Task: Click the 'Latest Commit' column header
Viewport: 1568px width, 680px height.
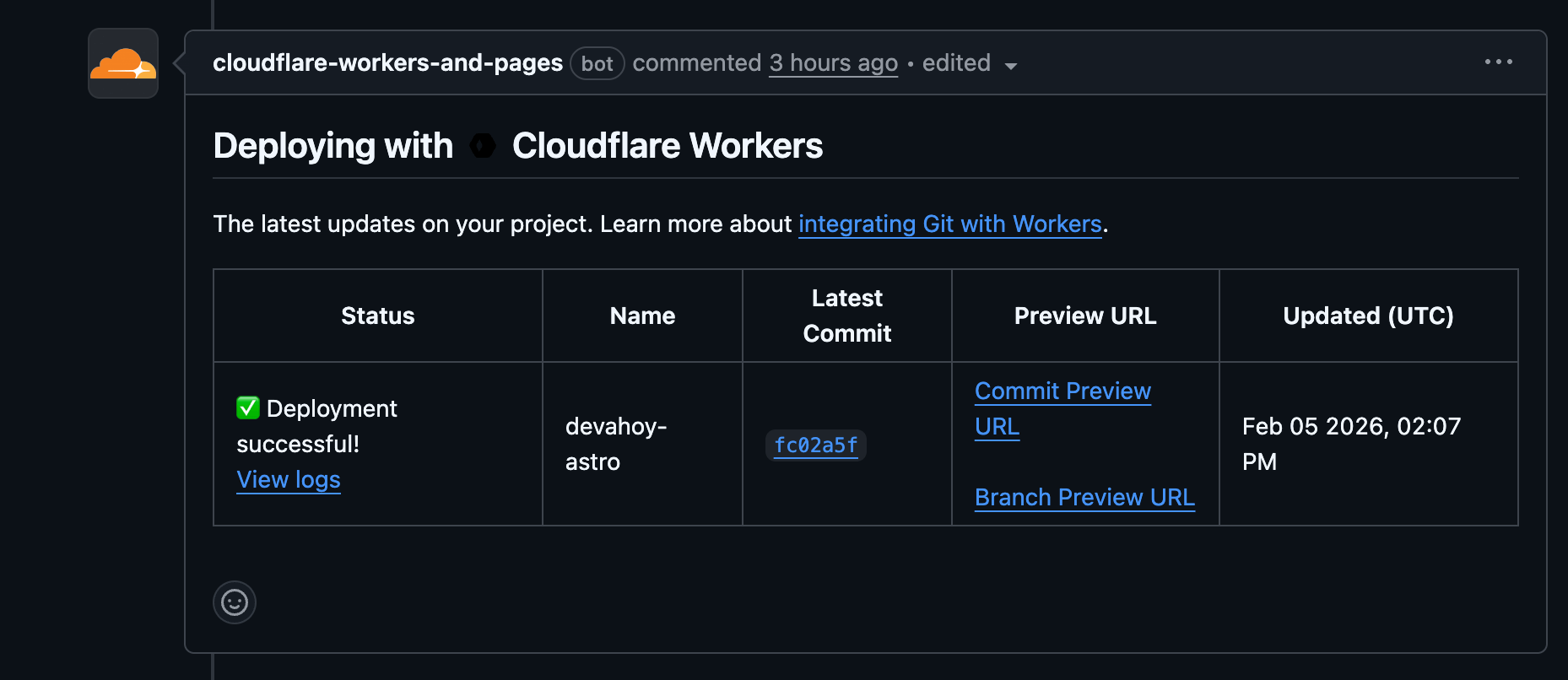Action: (x=847, y=316)
